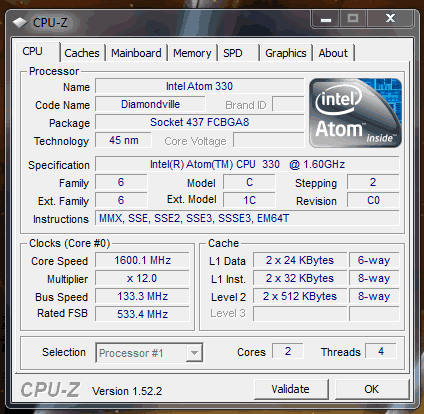The width and height of the screenshot is (424, 414).
Task: Click the Revision value C0
Action: (373, 200)
